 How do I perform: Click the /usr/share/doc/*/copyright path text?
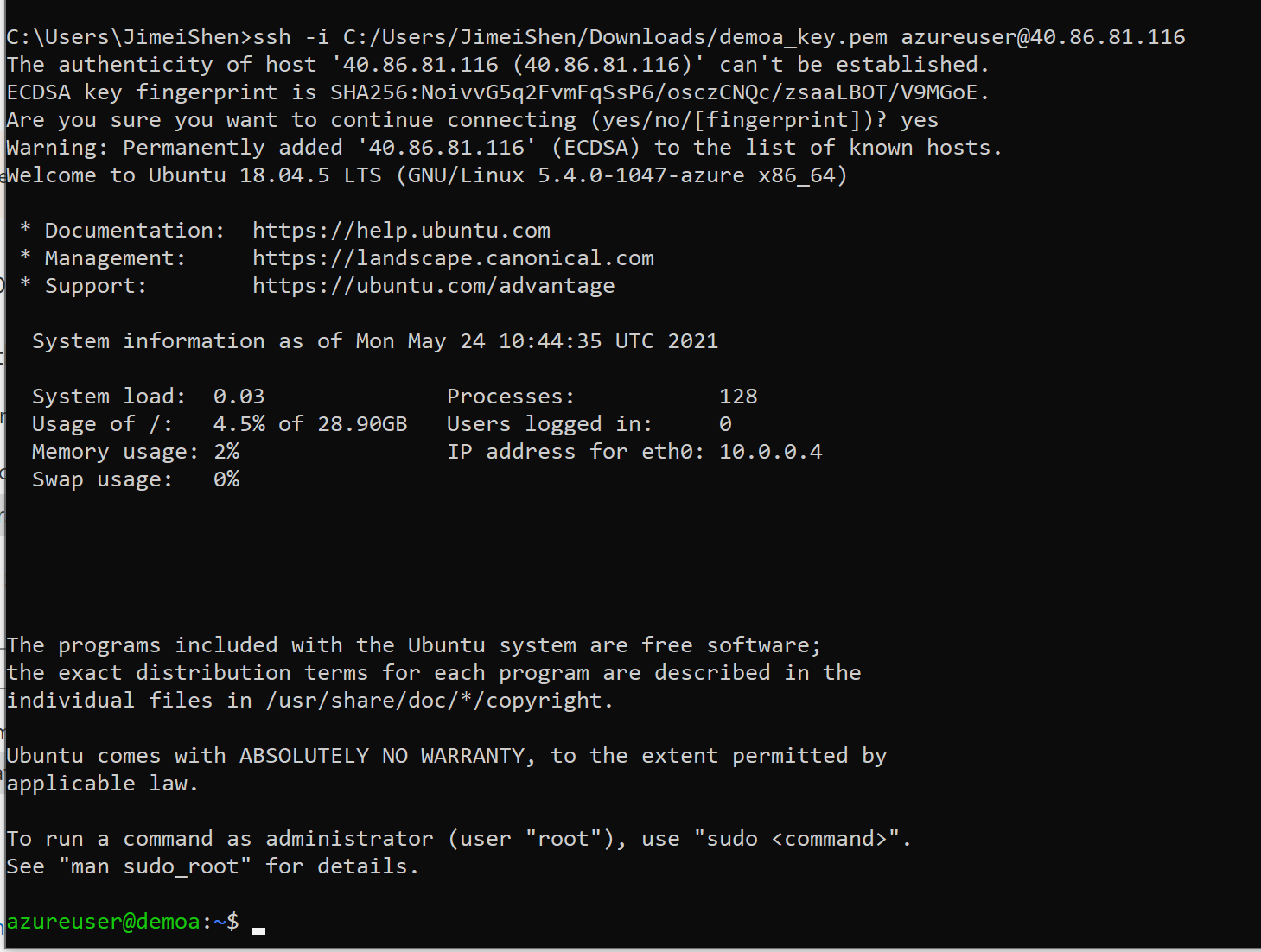[x=440, y=701]
